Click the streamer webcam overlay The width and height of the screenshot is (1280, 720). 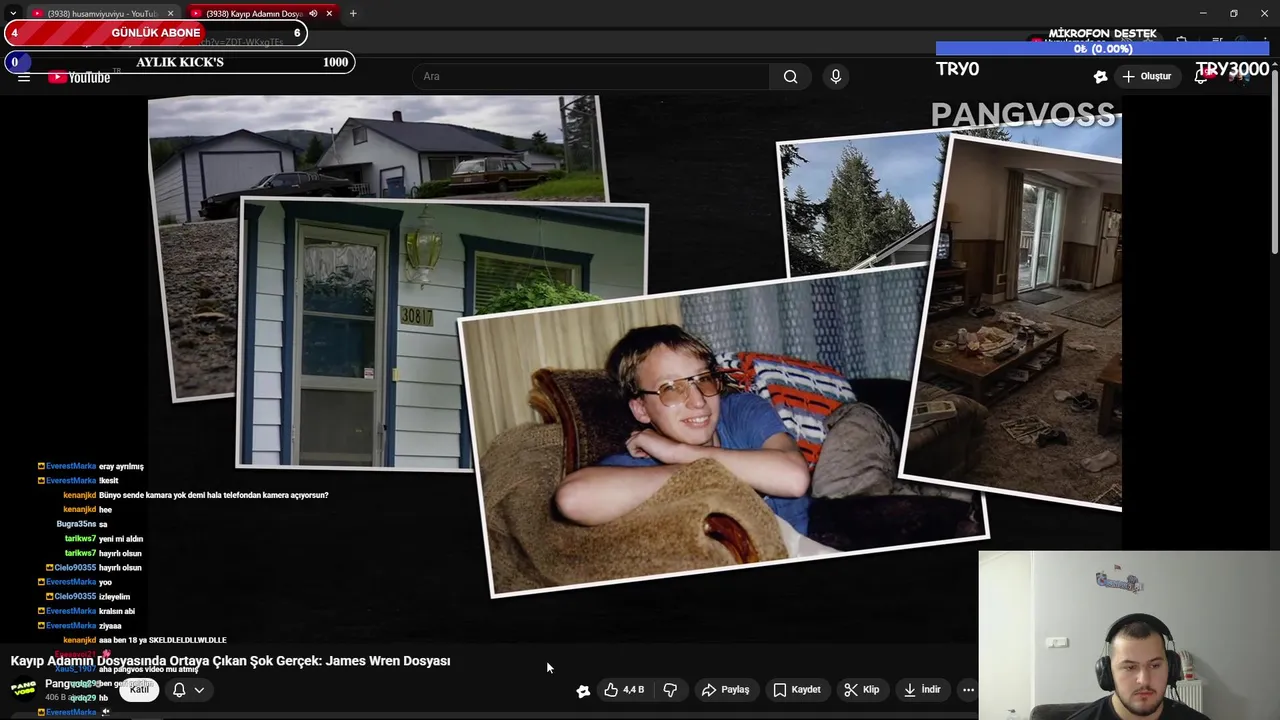[1129, 635]
